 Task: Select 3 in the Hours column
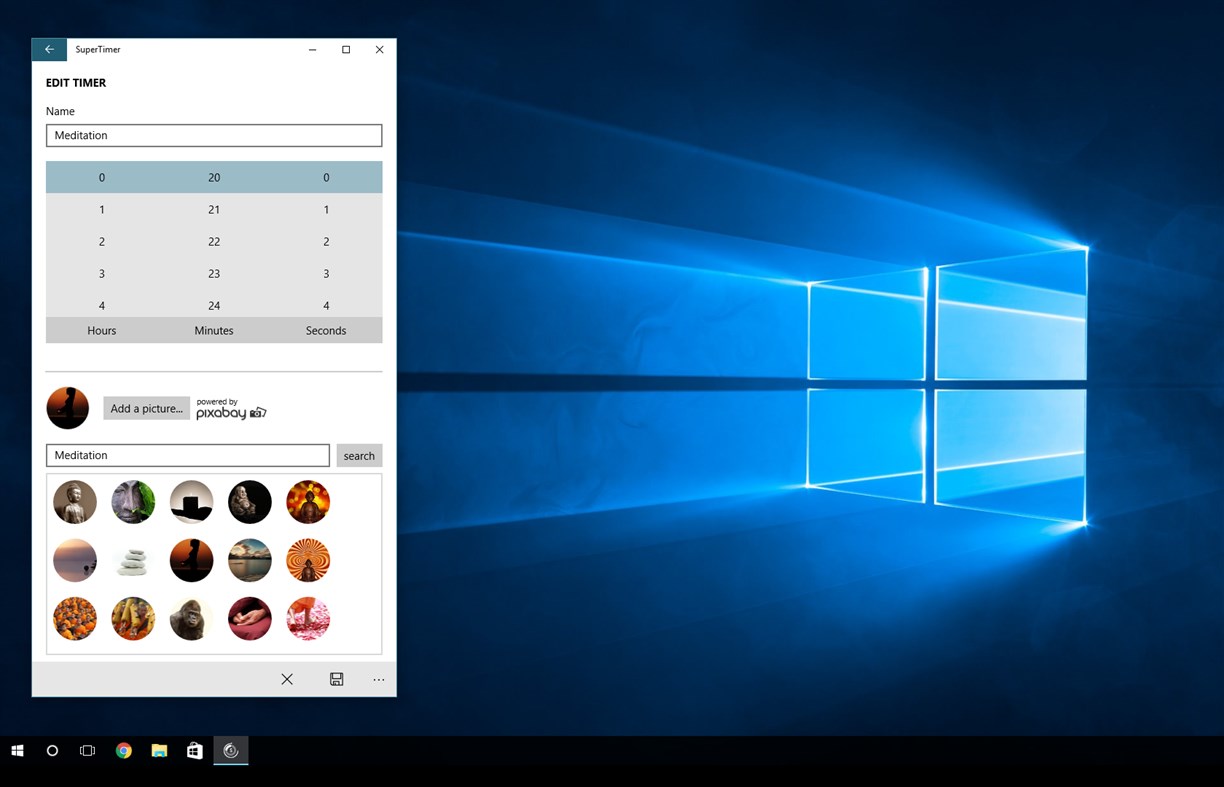101,273
